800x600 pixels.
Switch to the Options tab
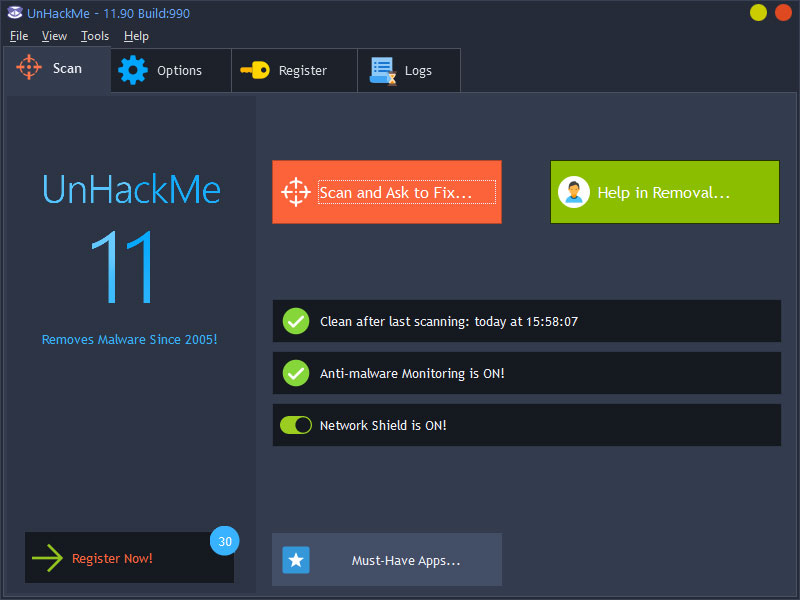tap(171, 70)
